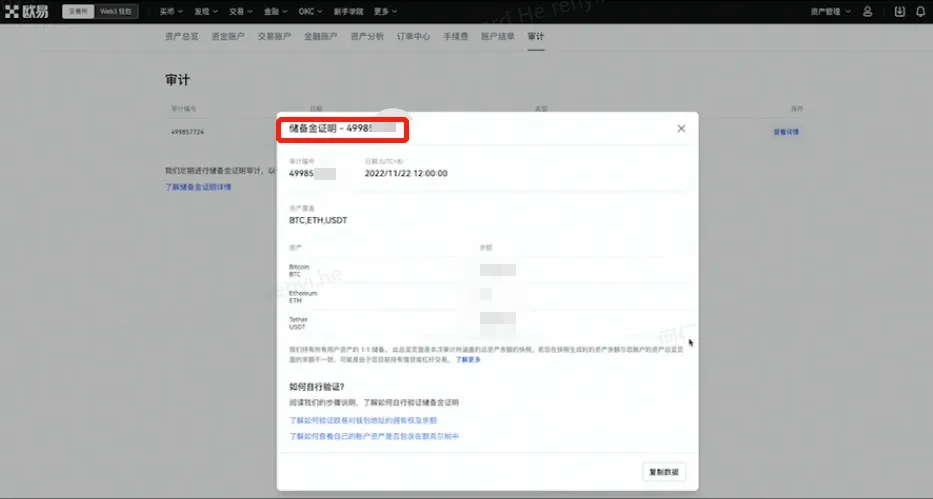Select the 交易所 toggle
The image size is (933, 499).
(x=78, y=11)
